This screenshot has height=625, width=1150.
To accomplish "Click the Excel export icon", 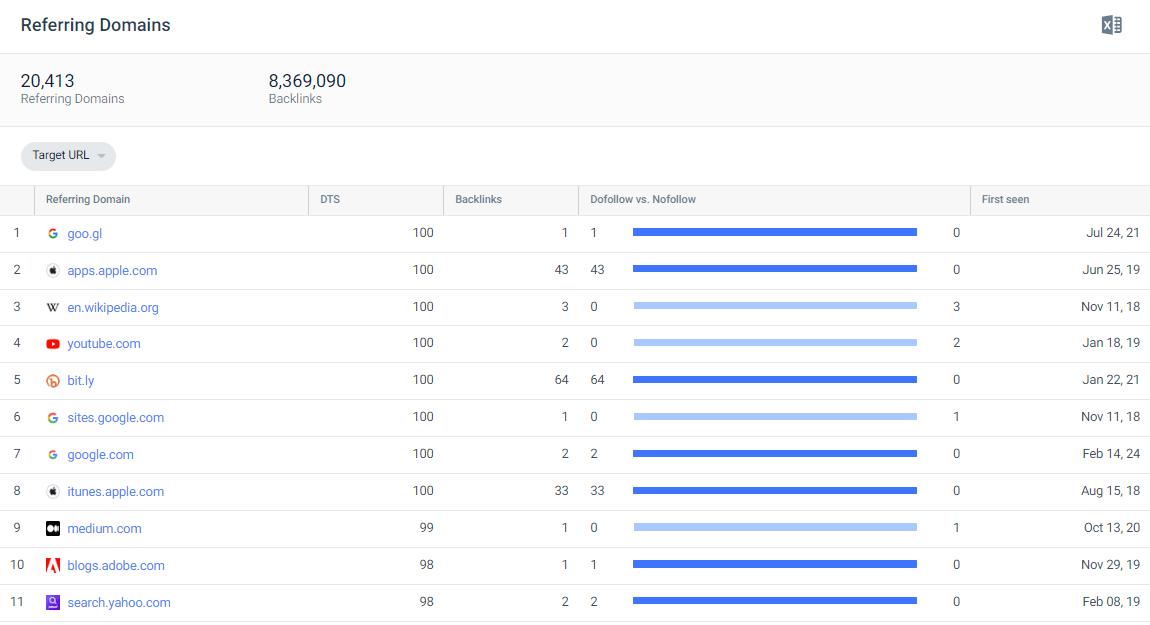I will [1110, 24].
